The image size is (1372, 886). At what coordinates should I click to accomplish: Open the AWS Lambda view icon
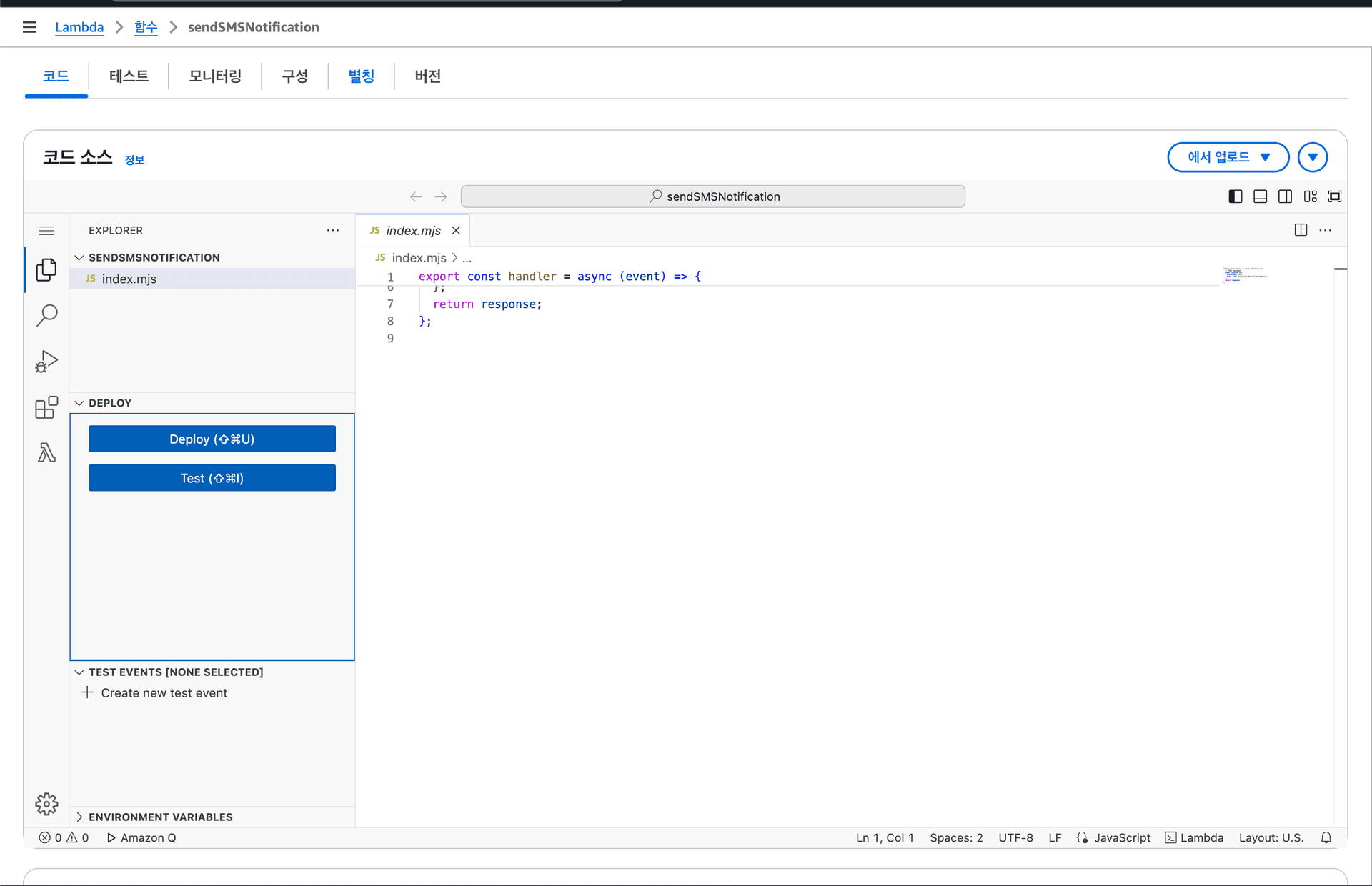coord(46,452)
